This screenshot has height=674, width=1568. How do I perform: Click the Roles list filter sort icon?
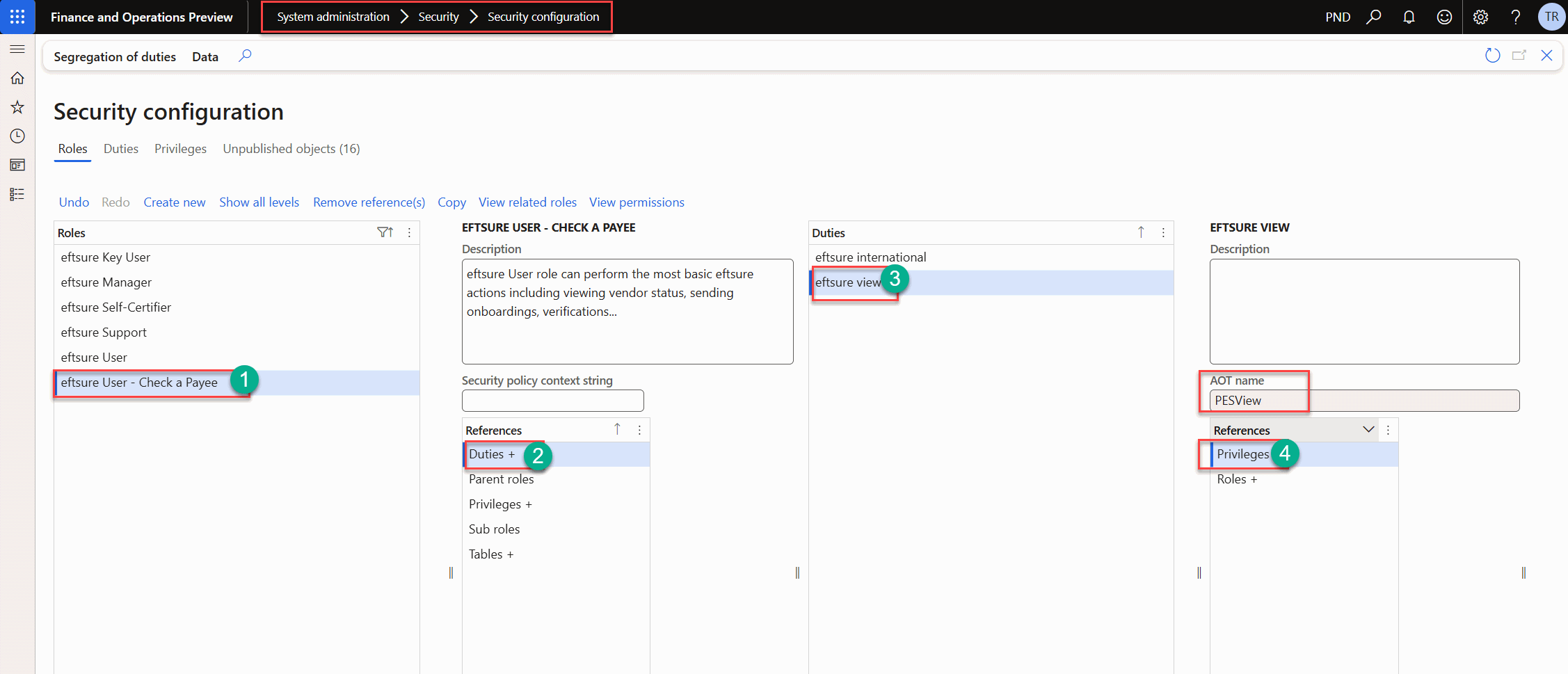[385, 232]
